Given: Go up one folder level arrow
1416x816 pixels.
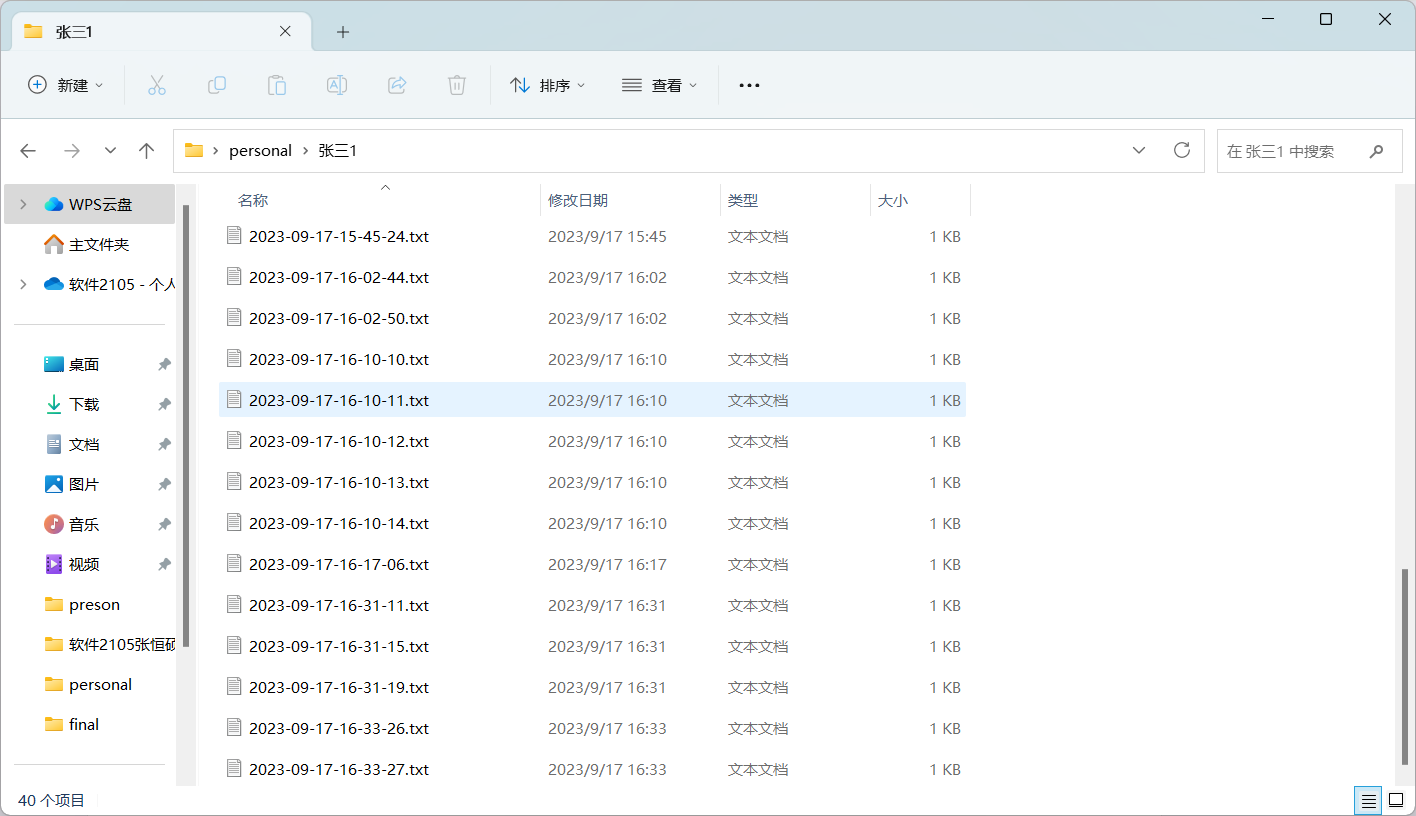Looking at the screenshot, I should click(x=147, y=151).
